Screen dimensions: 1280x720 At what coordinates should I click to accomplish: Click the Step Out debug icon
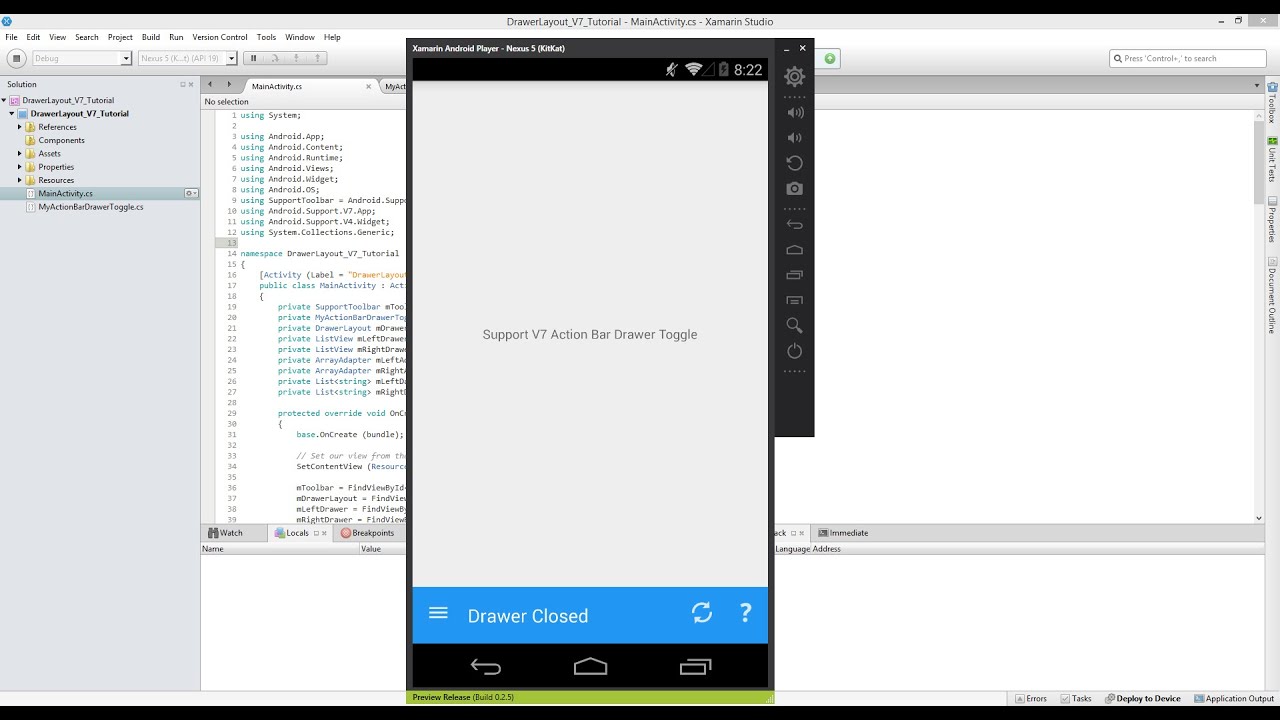(317, 58)
